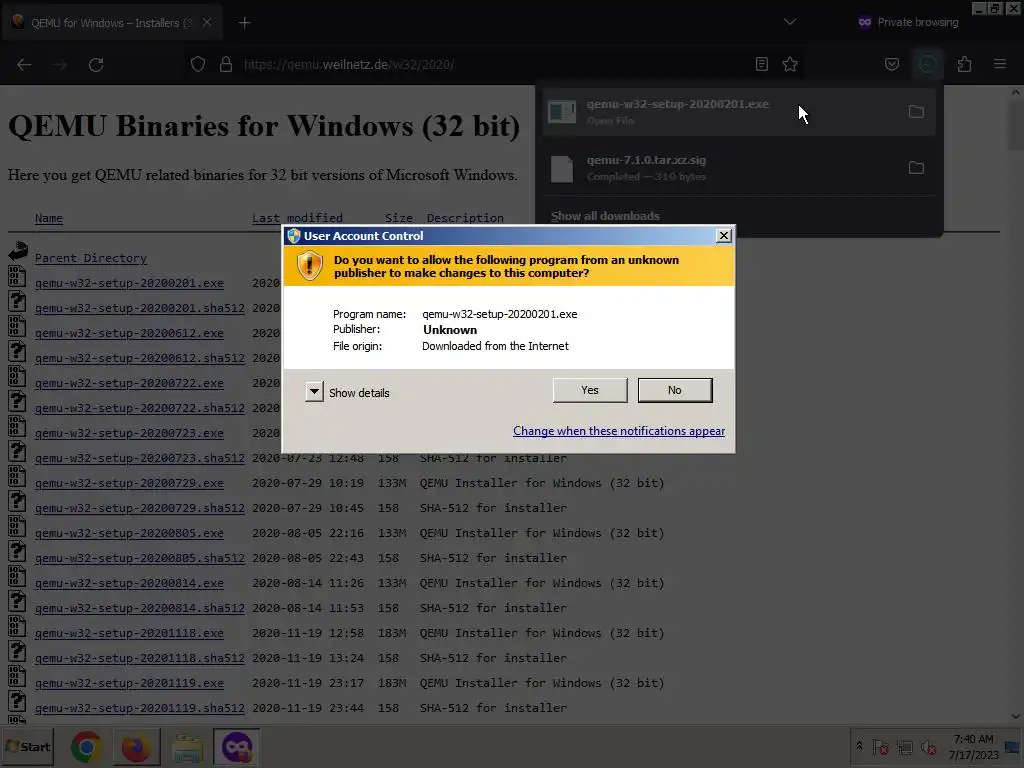Click binary file icon beside qemu-w32-setup-20201118.exe

pos(17,627)
